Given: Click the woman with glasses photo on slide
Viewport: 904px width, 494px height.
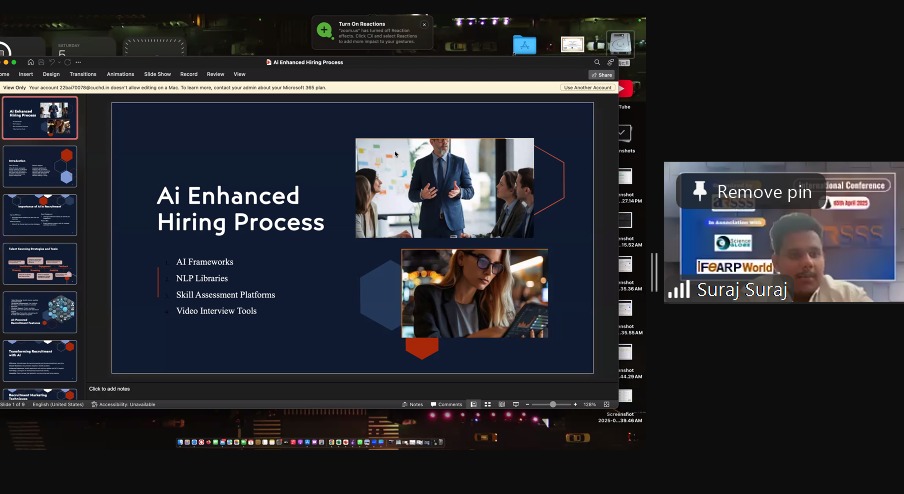Looking at the screenshot, I should [x=474, y=293].
